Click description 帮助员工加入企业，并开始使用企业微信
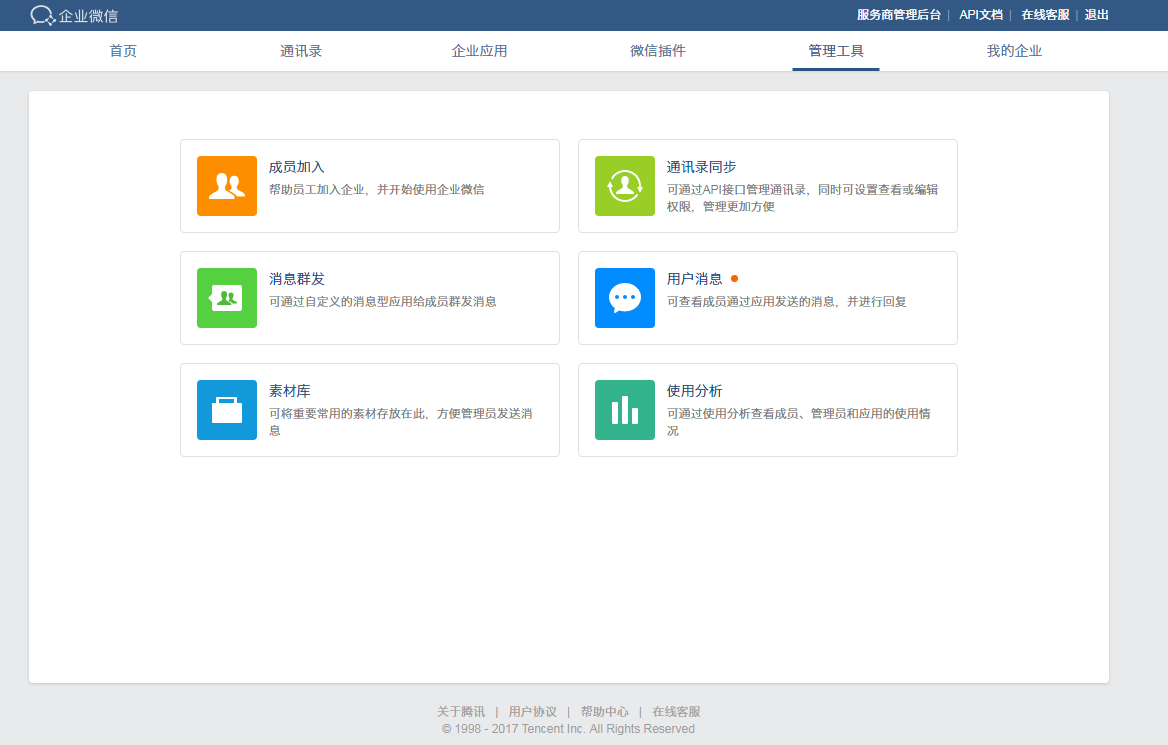Image resolution: width=1168 pixels, height=745 pixels. [376, 190]
